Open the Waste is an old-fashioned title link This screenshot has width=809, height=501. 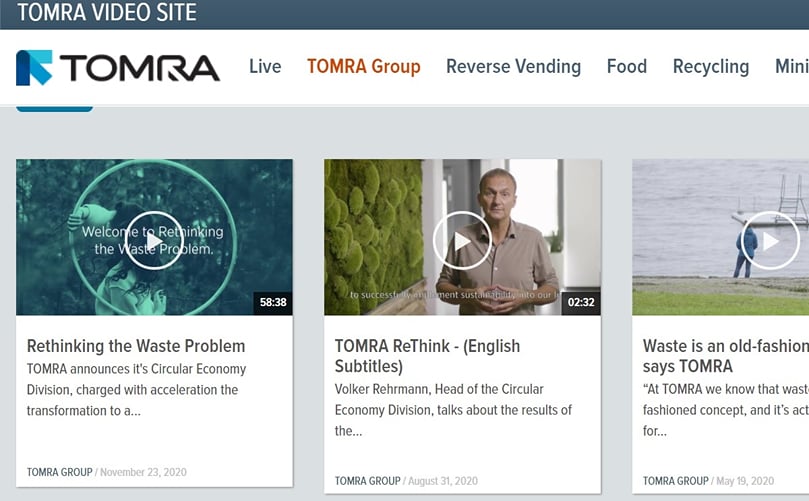coord(725,356)
